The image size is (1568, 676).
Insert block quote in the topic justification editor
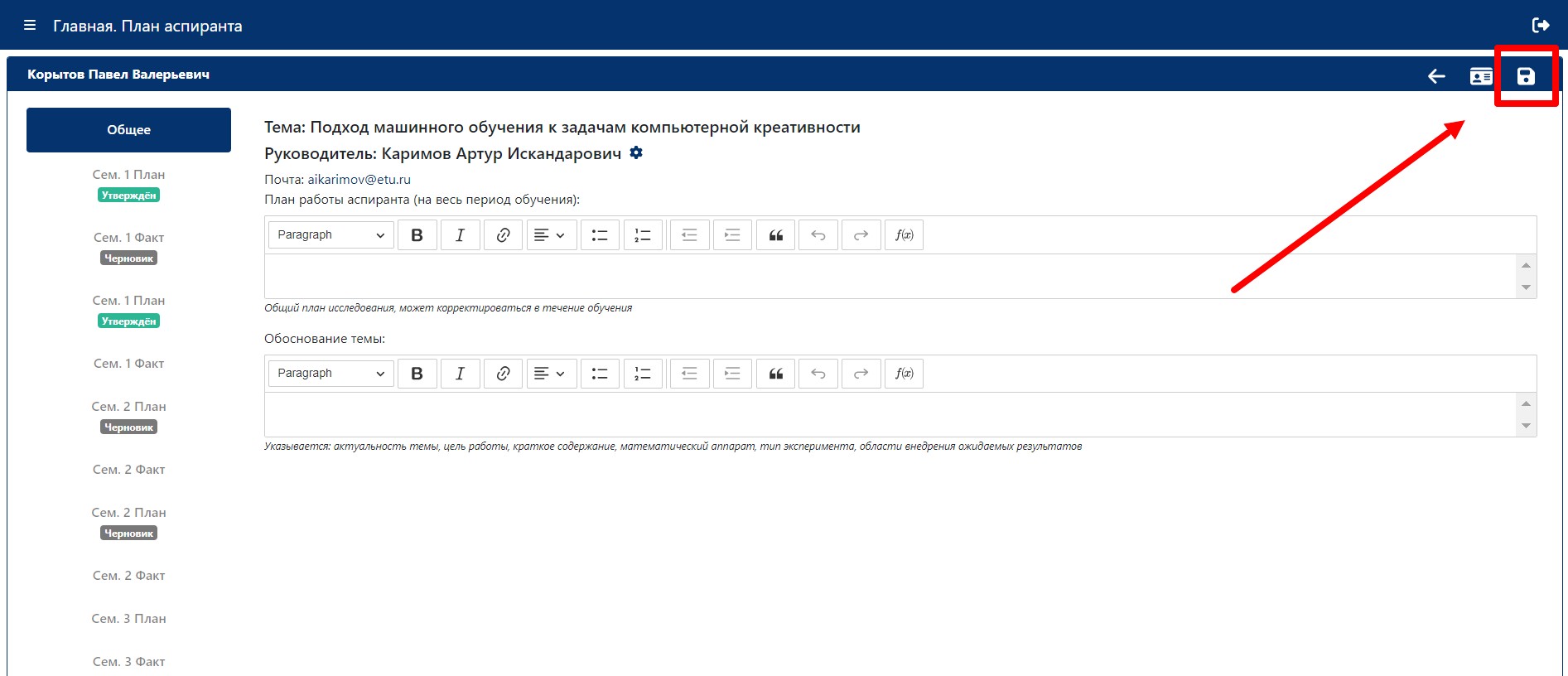(x=775, y=374)
